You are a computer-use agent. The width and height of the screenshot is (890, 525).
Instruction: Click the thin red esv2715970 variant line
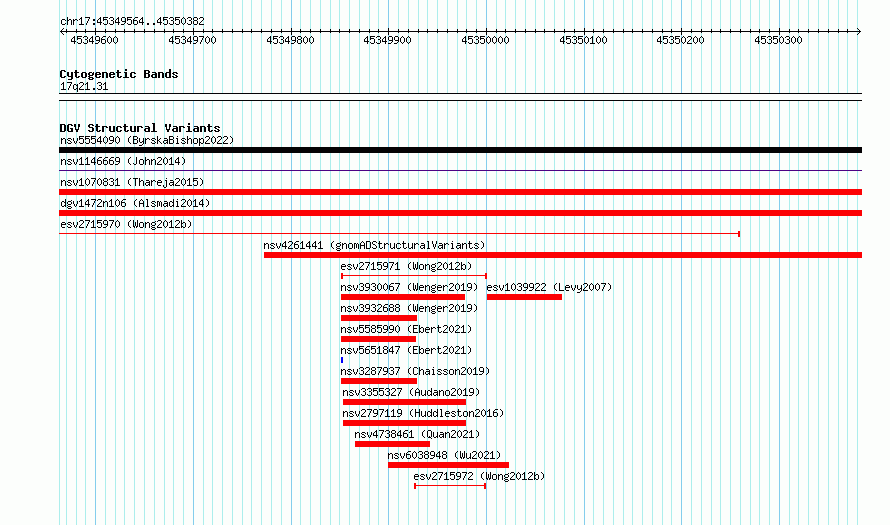pos(399,233)
